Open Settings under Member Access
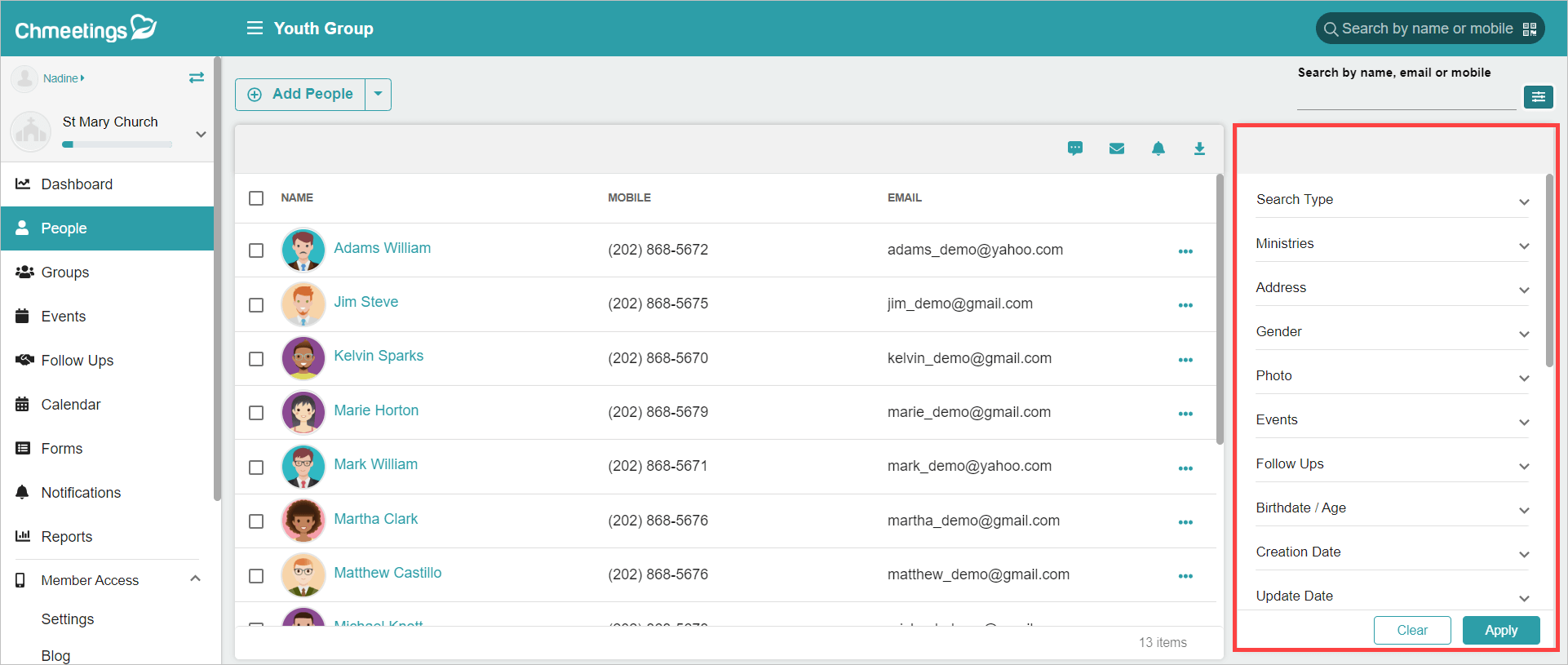This screenshot has width=1568, height=665. coord(68,619)
